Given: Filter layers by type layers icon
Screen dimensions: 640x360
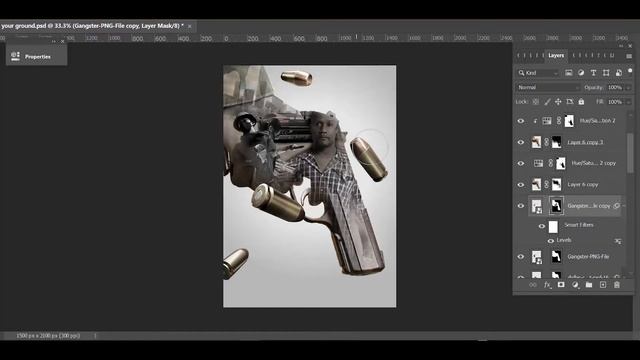Looking at the screenshot, I should tap(593, 73).
